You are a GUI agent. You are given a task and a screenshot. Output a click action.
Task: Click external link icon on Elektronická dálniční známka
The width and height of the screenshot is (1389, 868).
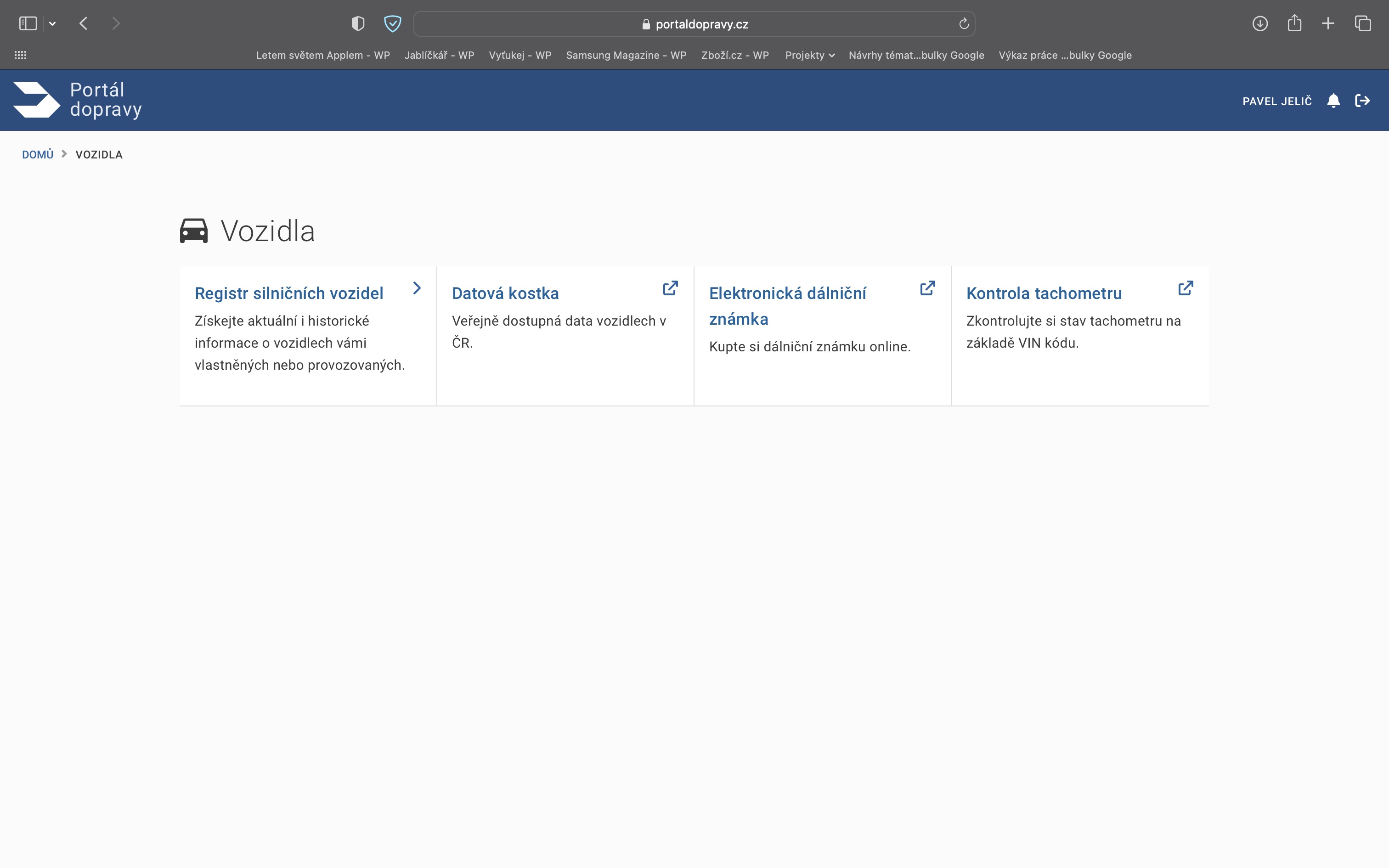[927, 288]
